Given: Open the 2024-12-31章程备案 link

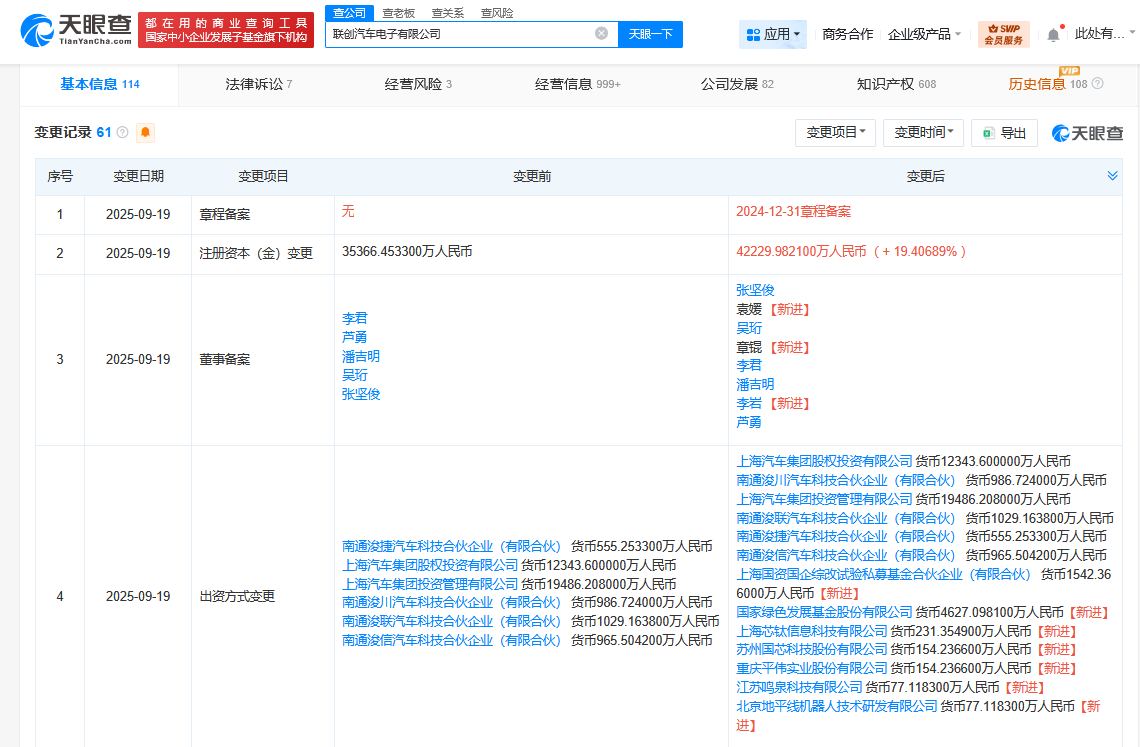Looking at the screenshot, I should (796, 214).
